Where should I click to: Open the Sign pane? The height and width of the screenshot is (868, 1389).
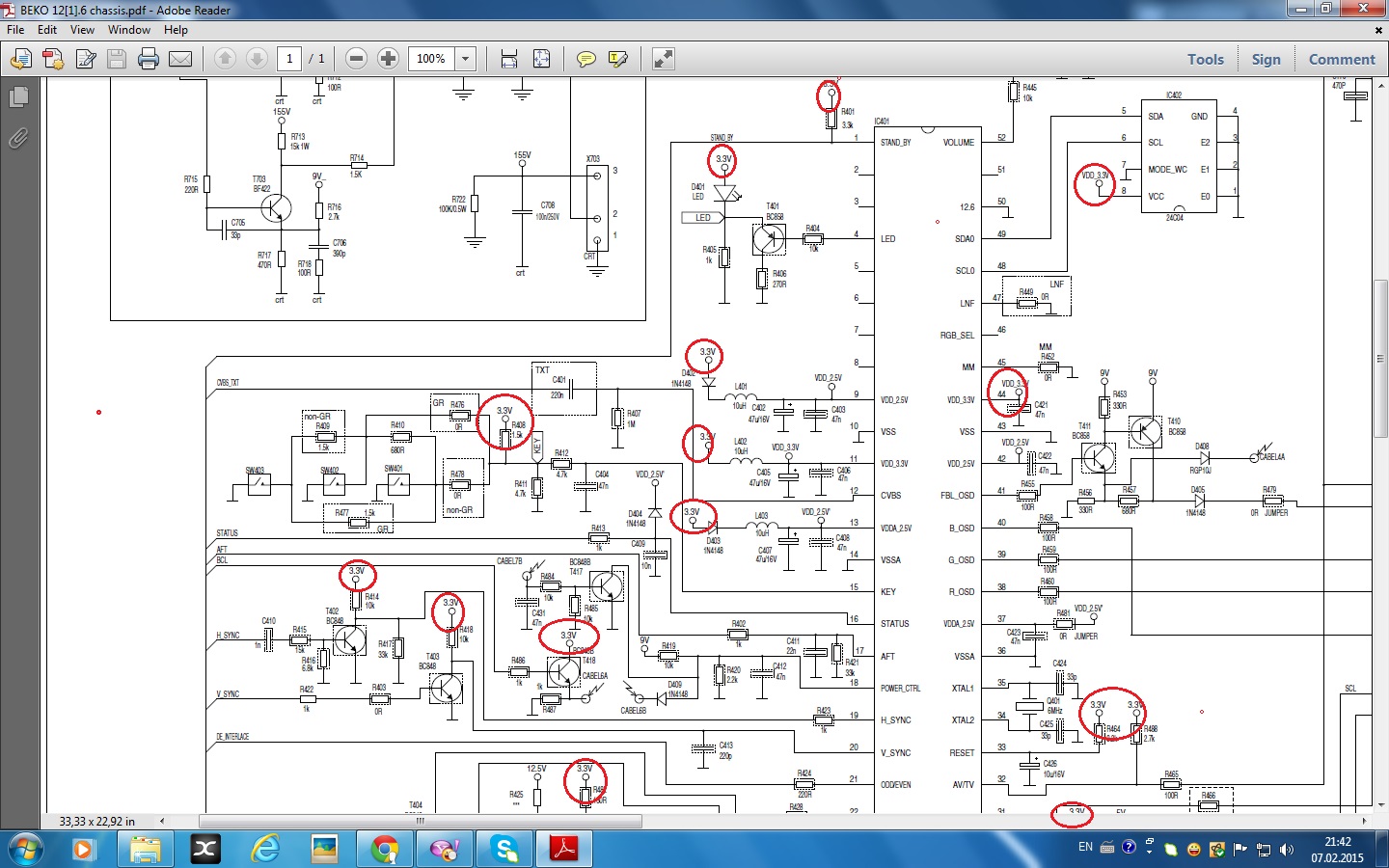click(x=1266, y=59)
